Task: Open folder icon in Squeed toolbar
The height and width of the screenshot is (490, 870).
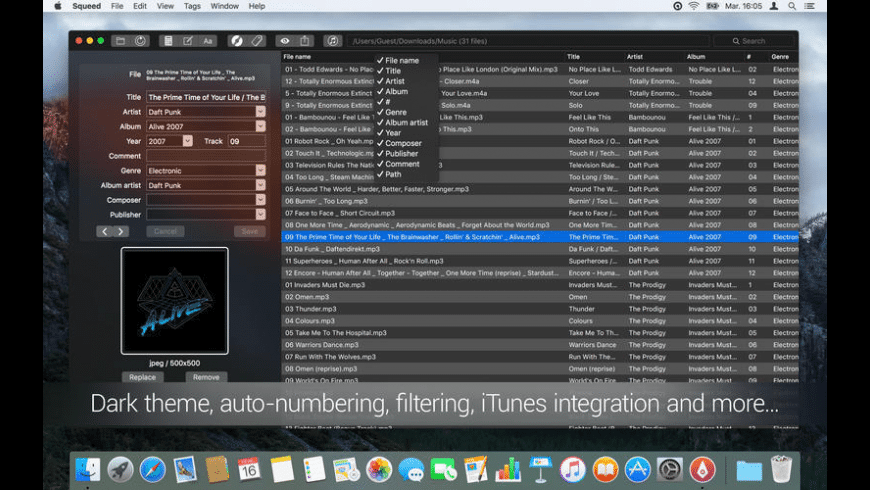Action: pos(120,41)
